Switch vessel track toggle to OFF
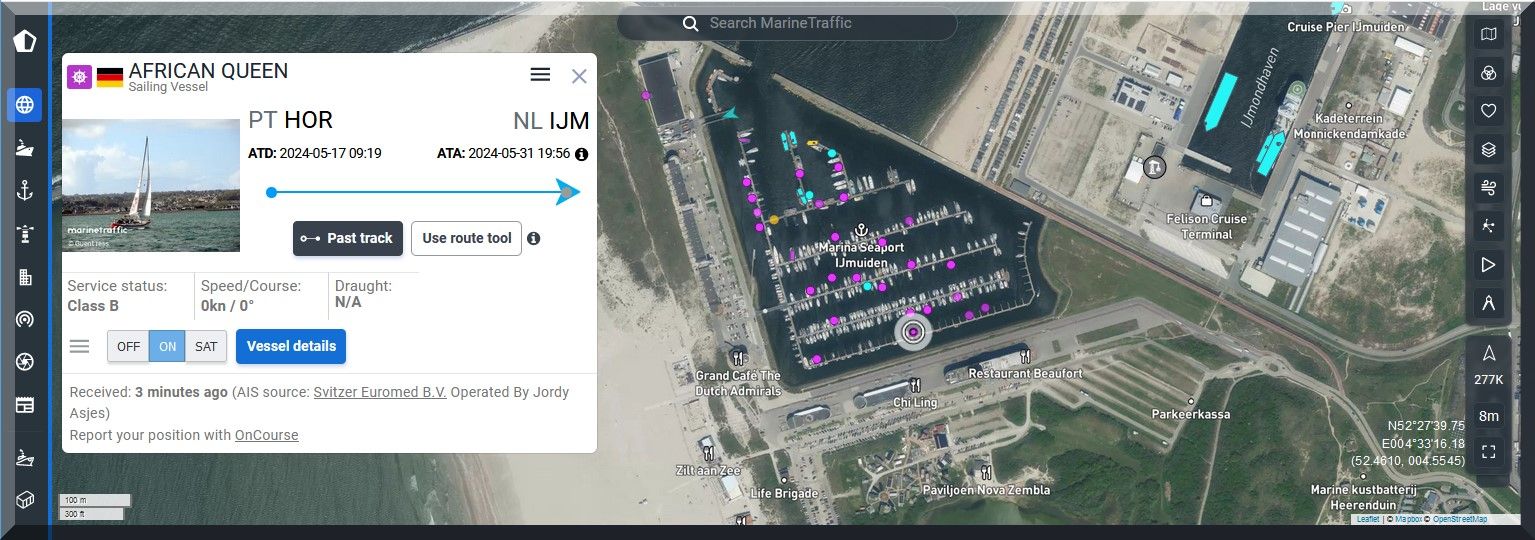The height and width of the screenshot is (540, 1535). click(x=128, y=347)
